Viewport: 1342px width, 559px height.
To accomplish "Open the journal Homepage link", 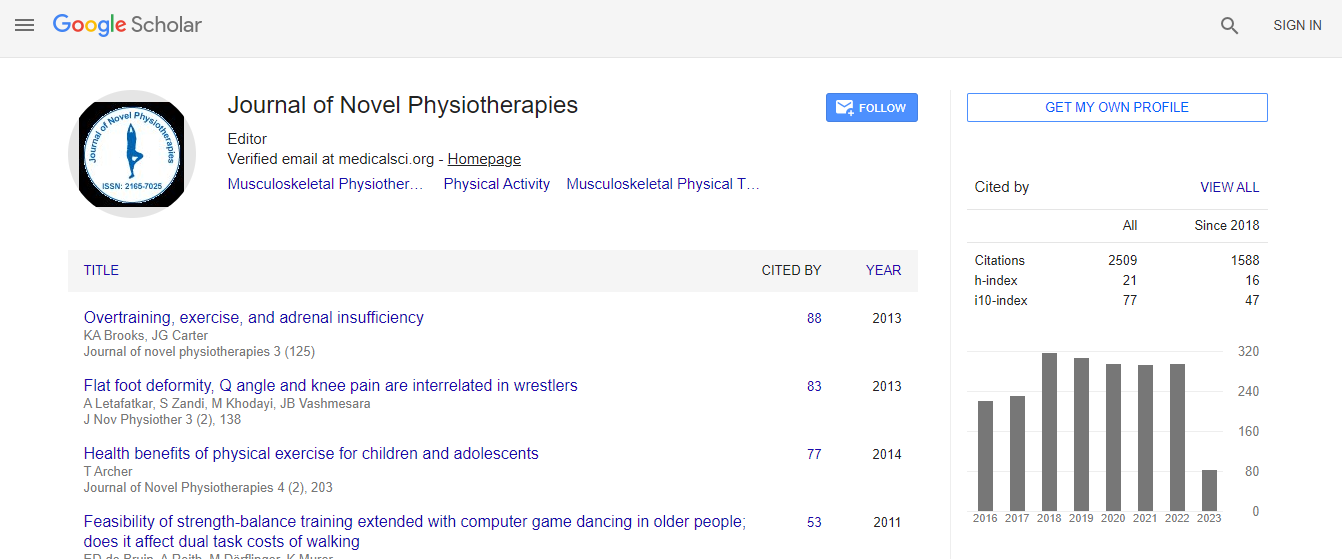I will [x=484, y=159].
